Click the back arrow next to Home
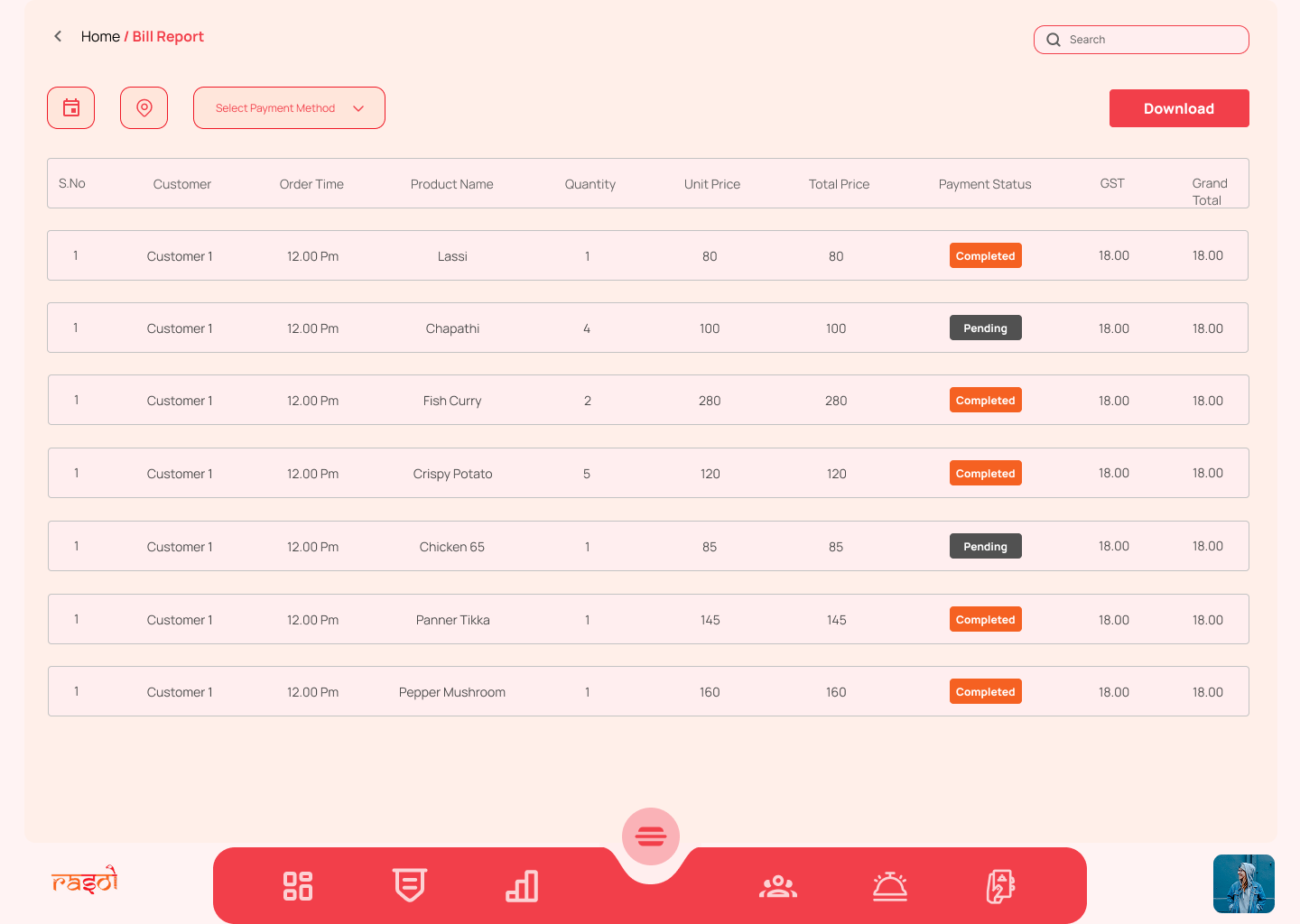This screenshot has width=1300, height=924. pyautogui.click(x=58, y=36)
